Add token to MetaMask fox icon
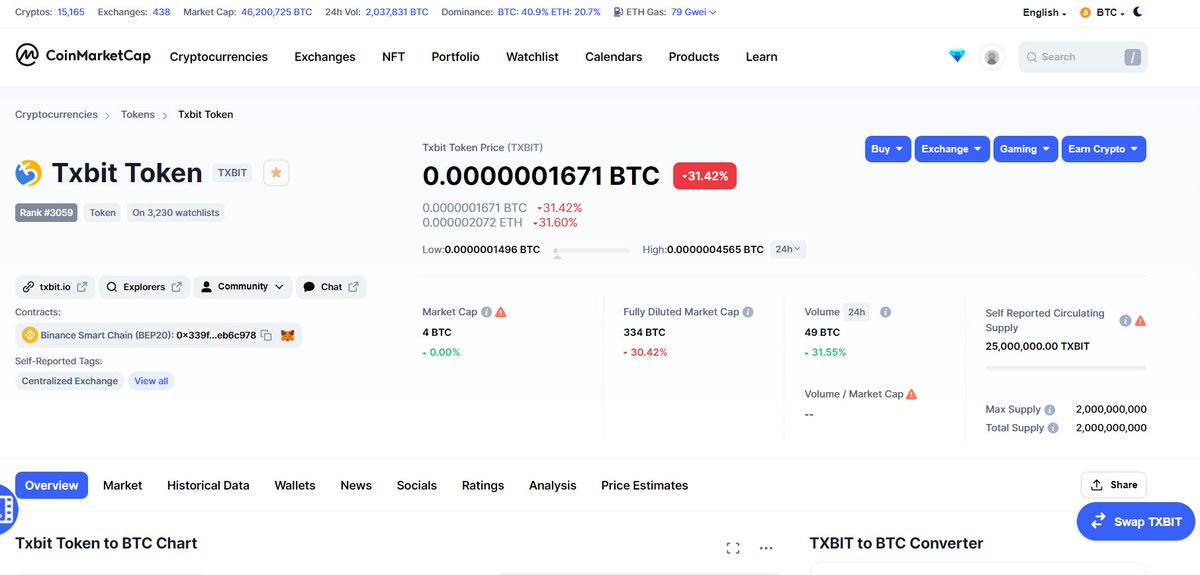 tap(288, 336)
